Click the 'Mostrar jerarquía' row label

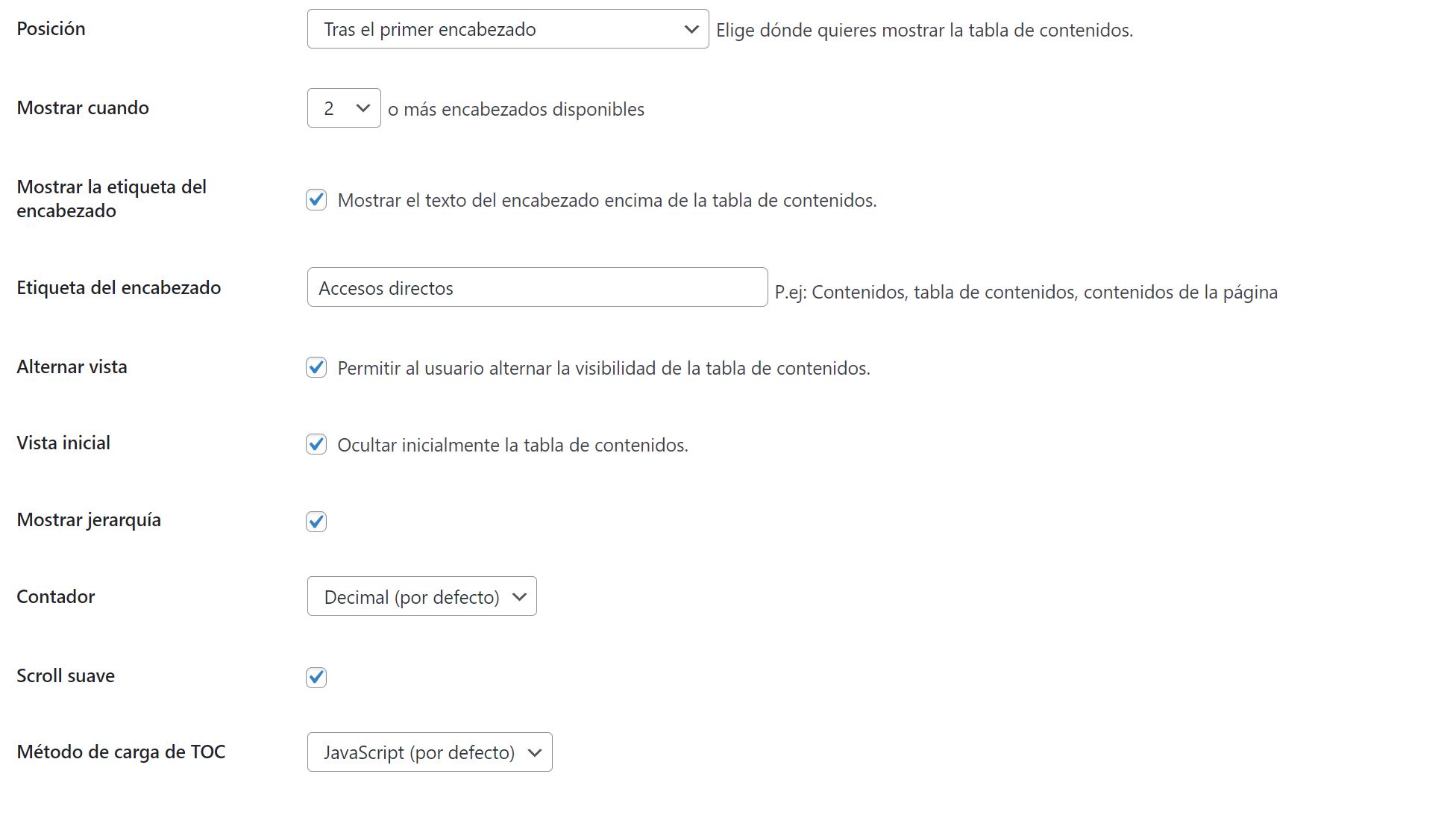tap(89, 520)
